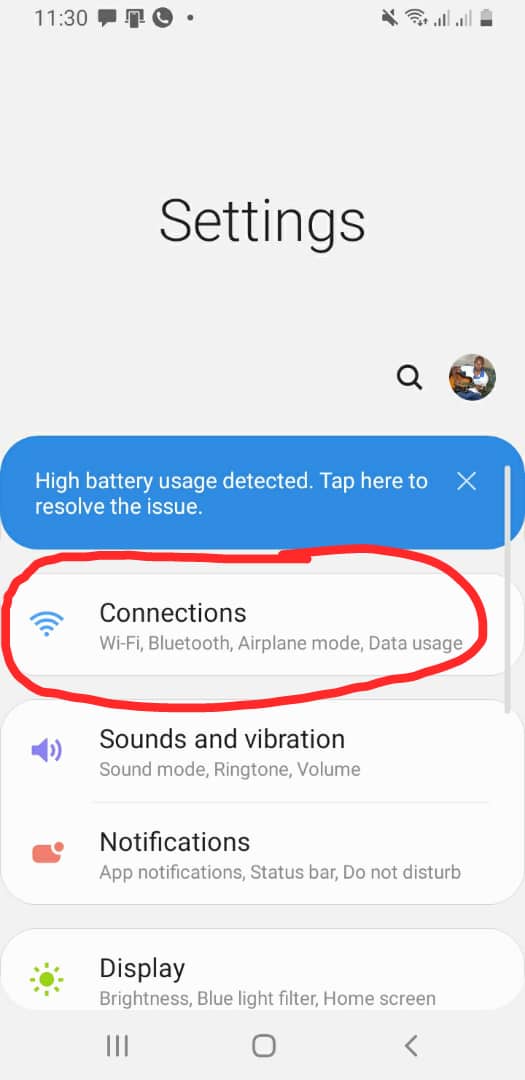The height and width of the screenshot is (1080, 525).
Task: Click the Wi-Fi icon beside Connections
Action: click(x=47, y=624)
